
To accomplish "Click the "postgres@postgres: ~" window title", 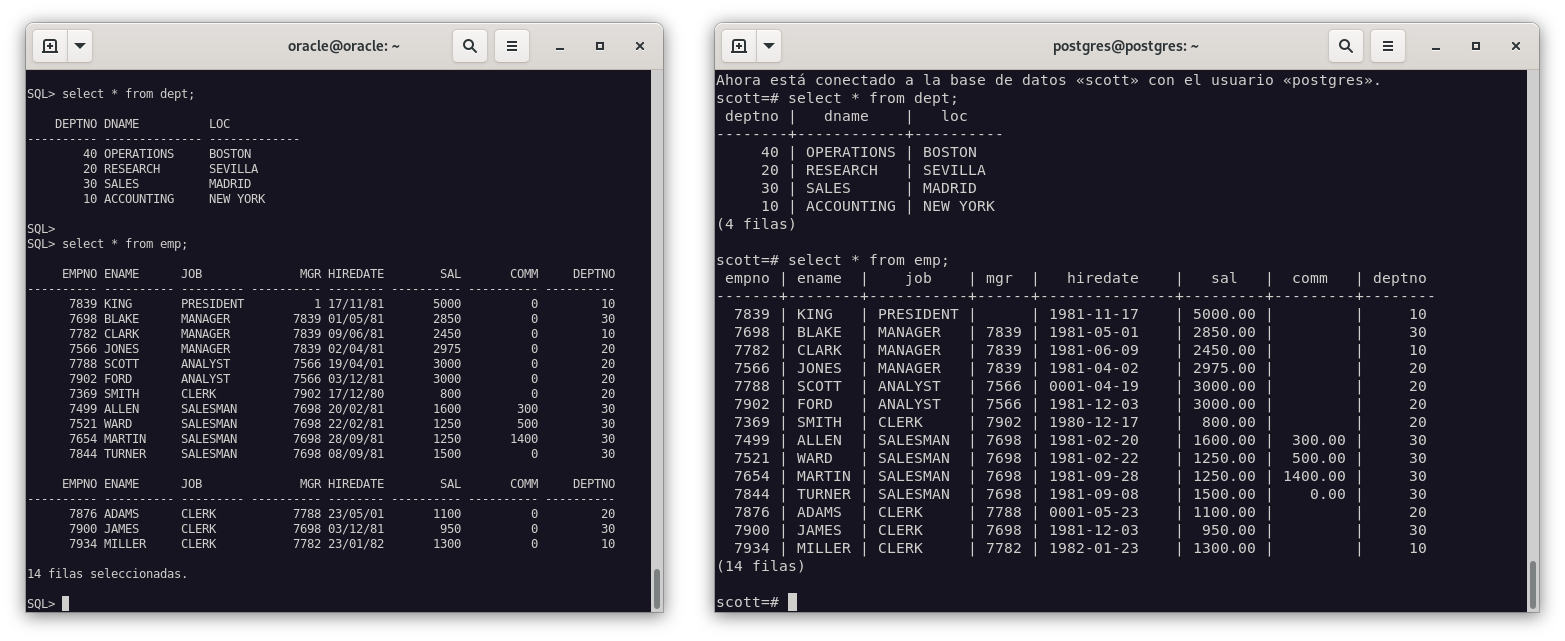I will coord(1126,46).
